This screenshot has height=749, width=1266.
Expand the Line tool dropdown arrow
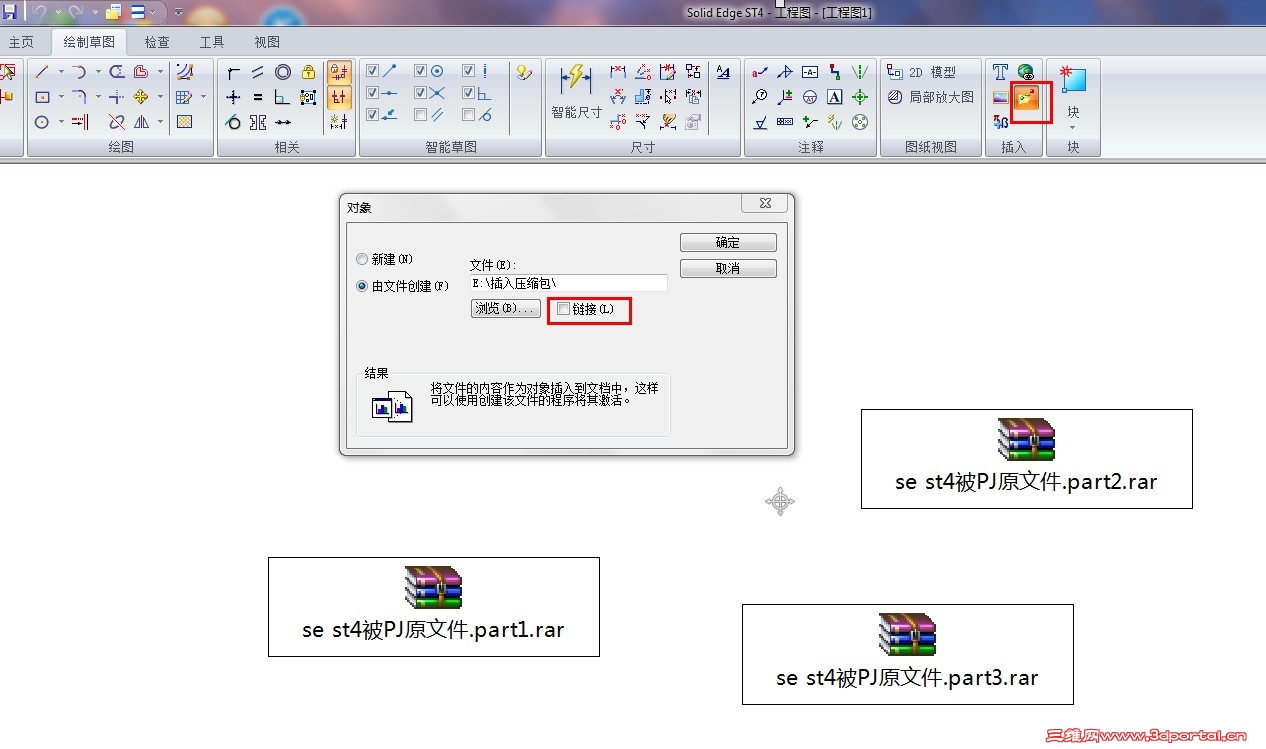[x=60, y=72]
